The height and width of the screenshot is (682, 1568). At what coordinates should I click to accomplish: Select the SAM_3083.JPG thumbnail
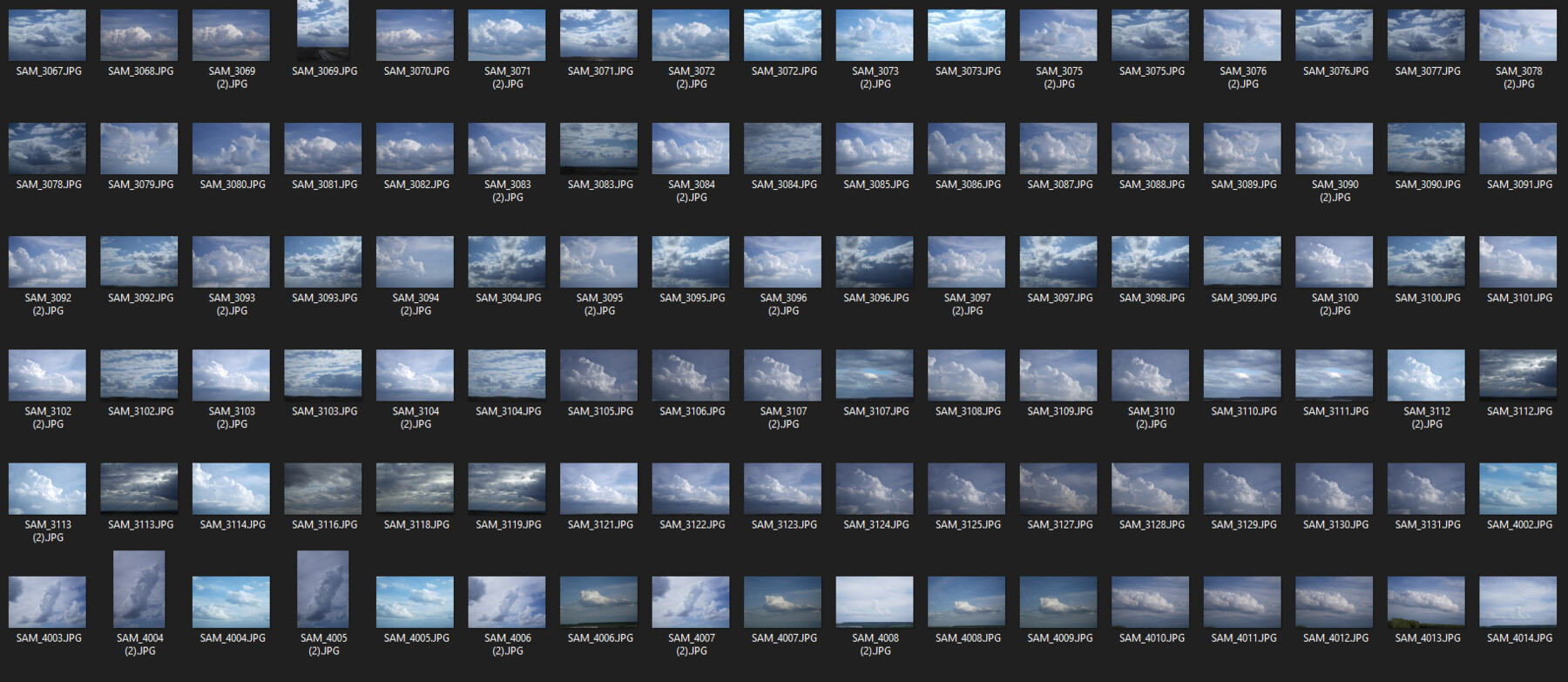pyautogui.click(x=599, y=148)
